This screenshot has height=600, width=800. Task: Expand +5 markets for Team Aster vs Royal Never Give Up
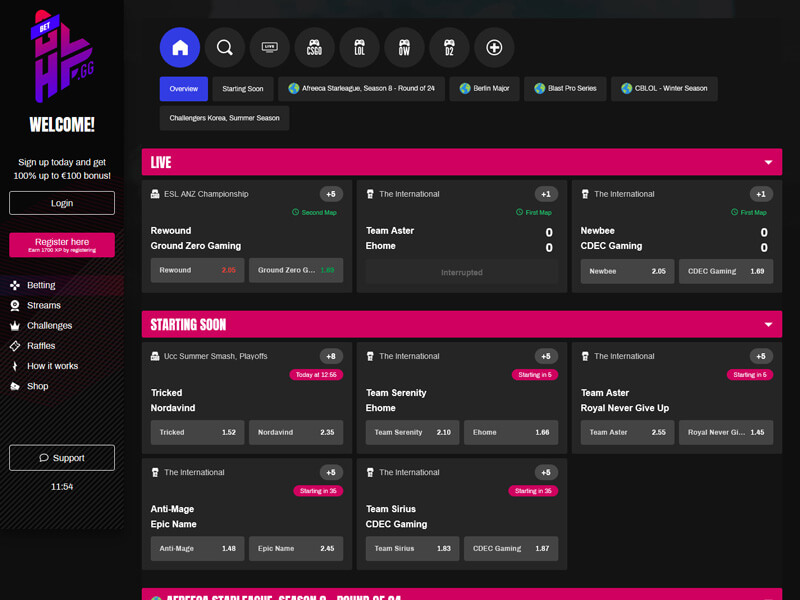pyautogui.click(x=761, y=356)
